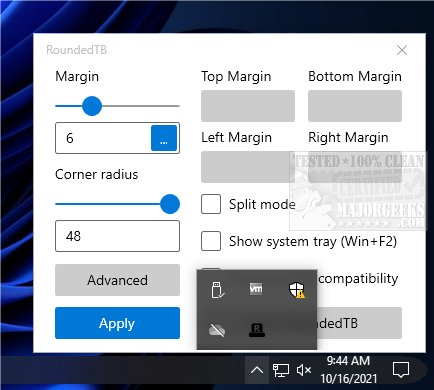Image resolution: width=434 pixels, height=390 pixels.
Task: Open the Advanced settings button
Action: pos(117,280)
